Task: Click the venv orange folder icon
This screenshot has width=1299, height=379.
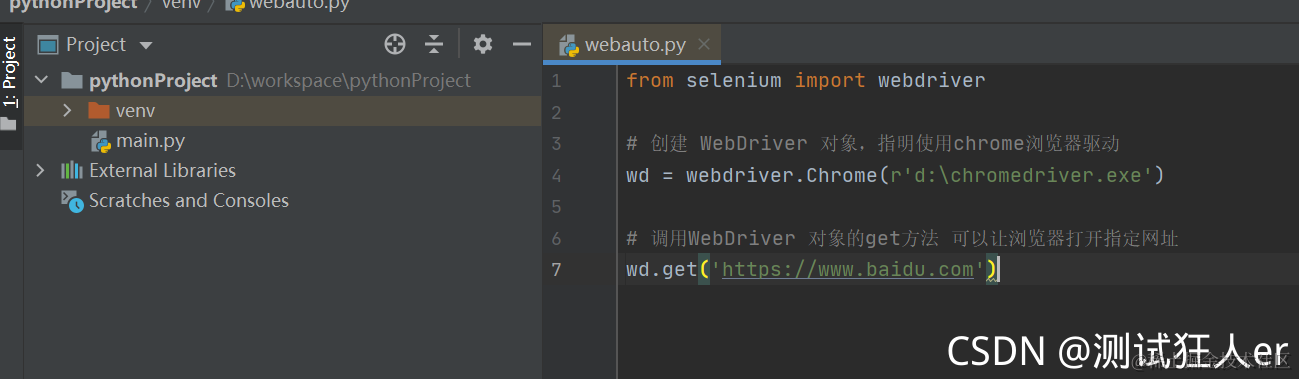Action: (98, 110)
